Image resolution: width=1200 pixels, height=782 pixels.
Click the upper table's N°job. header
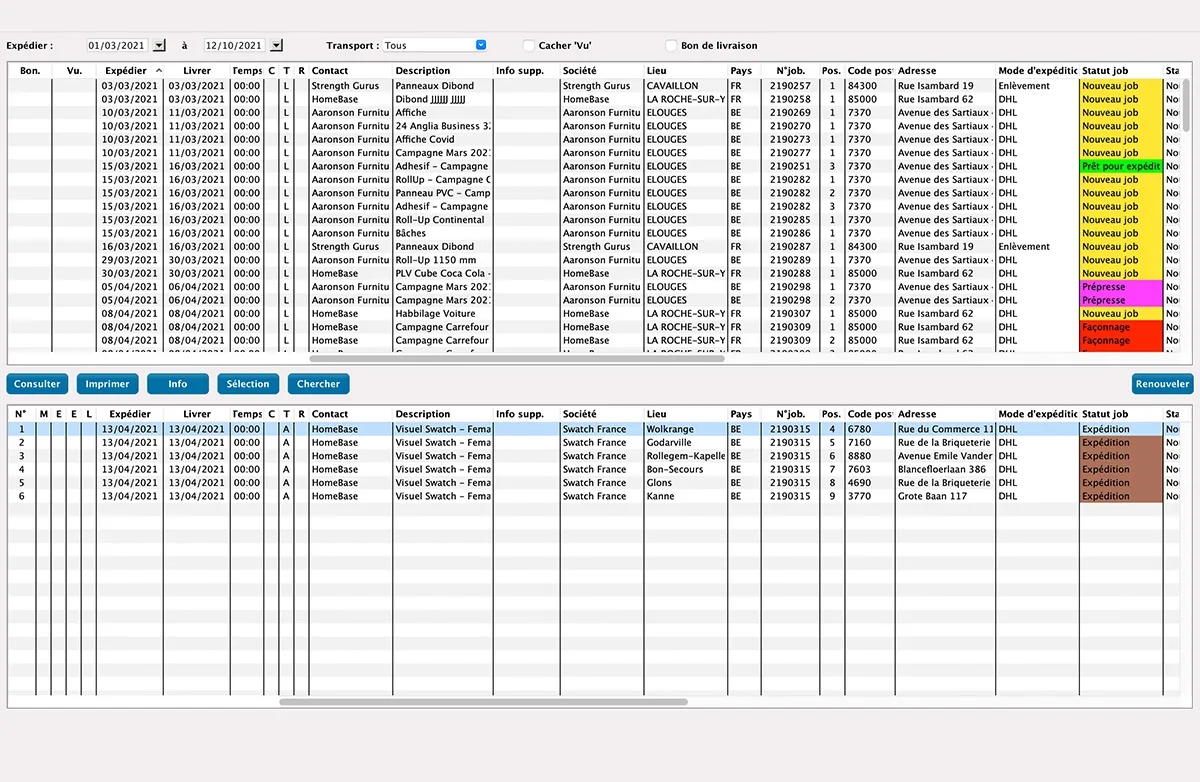[x=790, y=71]
